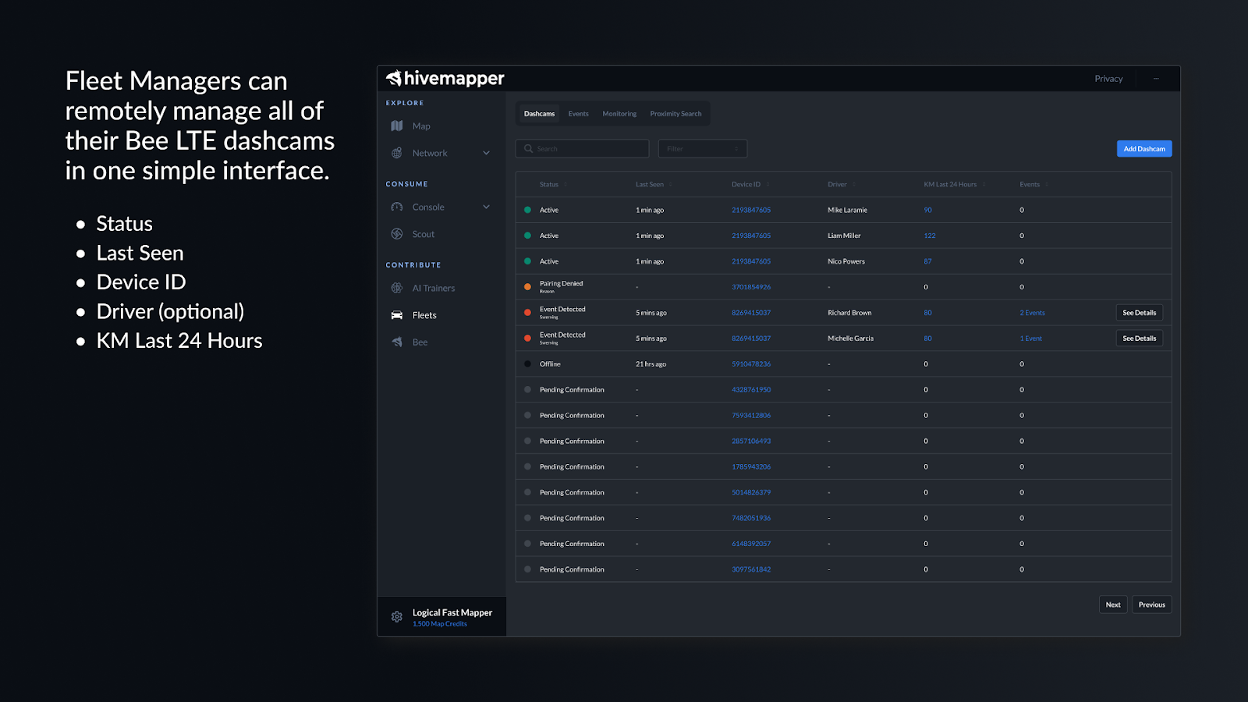Screen dimensions: 1248x702
Task: Click the Add Dashcam button
Action: coord(1144,149)
